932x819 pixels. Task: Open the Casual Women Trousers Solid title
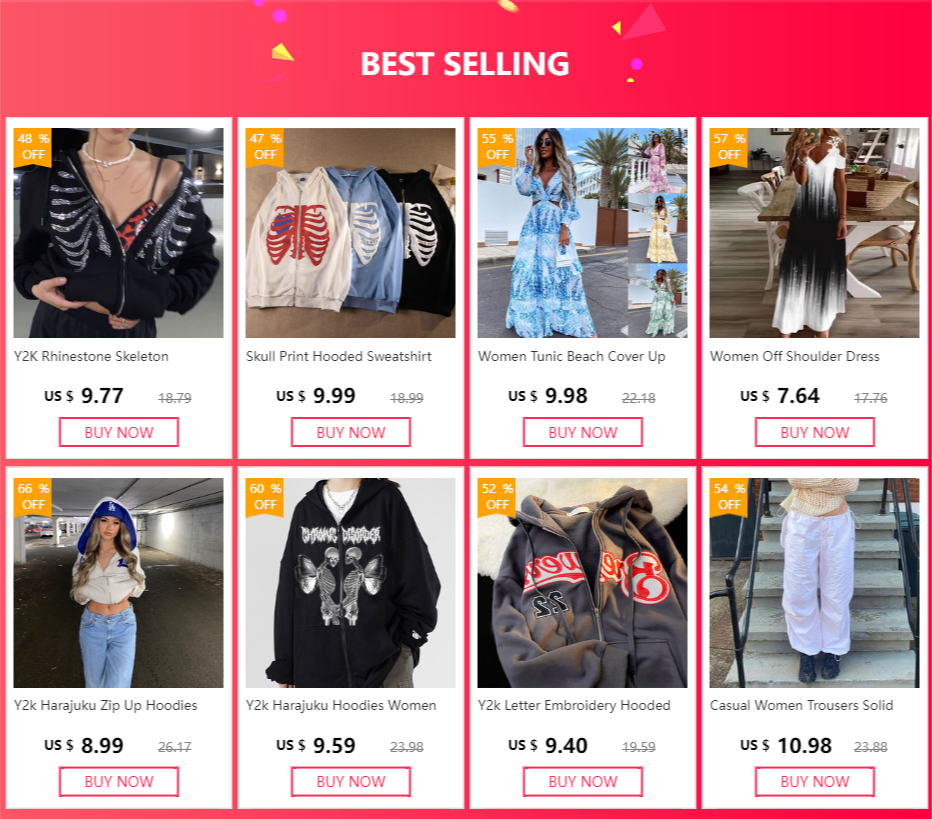coord(801,705)
